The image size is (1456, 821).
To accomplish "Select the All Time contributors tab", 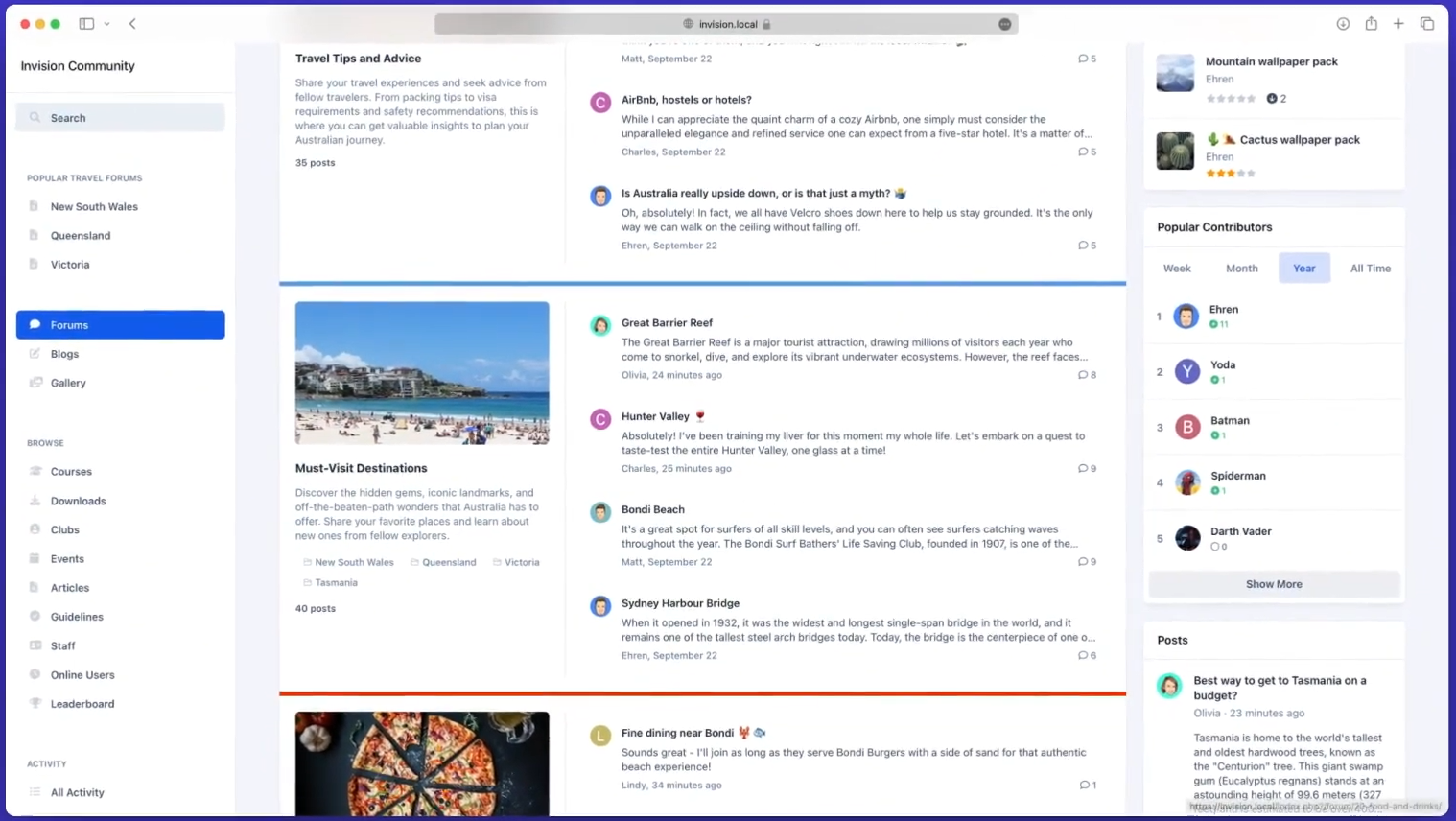I will (1370, 269).
